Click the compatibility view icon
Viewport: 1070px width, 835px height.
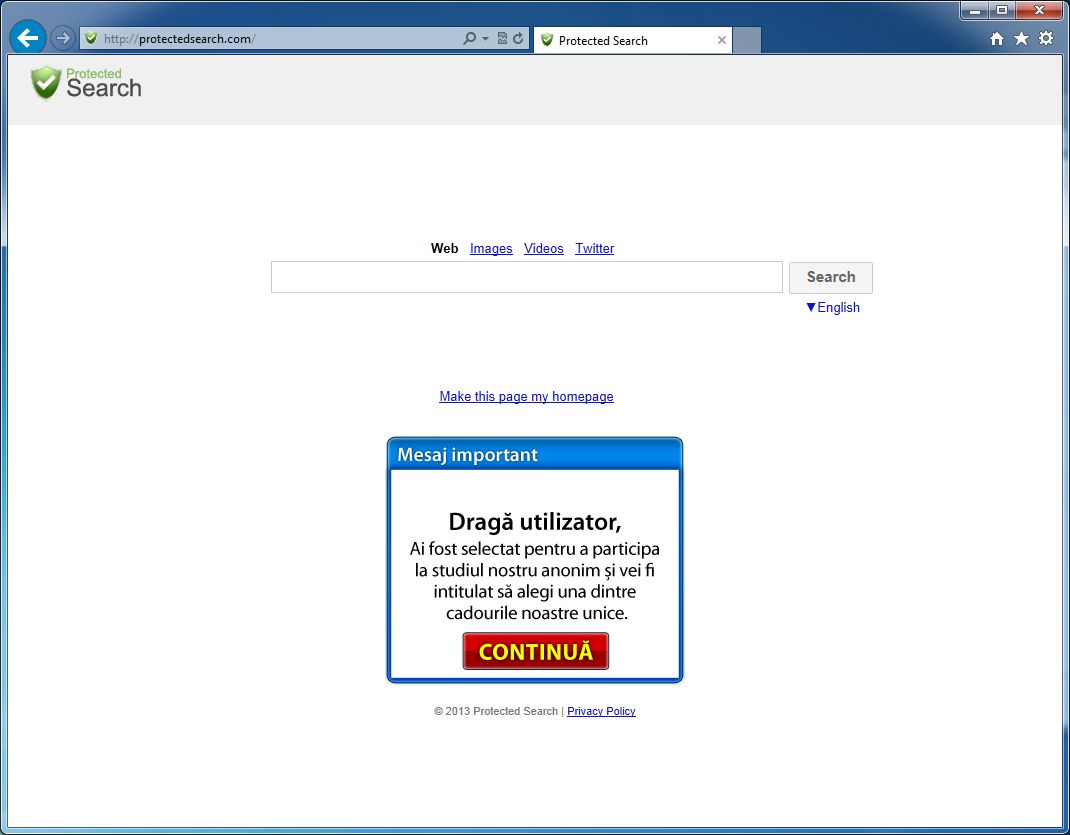tap(502, 38)
